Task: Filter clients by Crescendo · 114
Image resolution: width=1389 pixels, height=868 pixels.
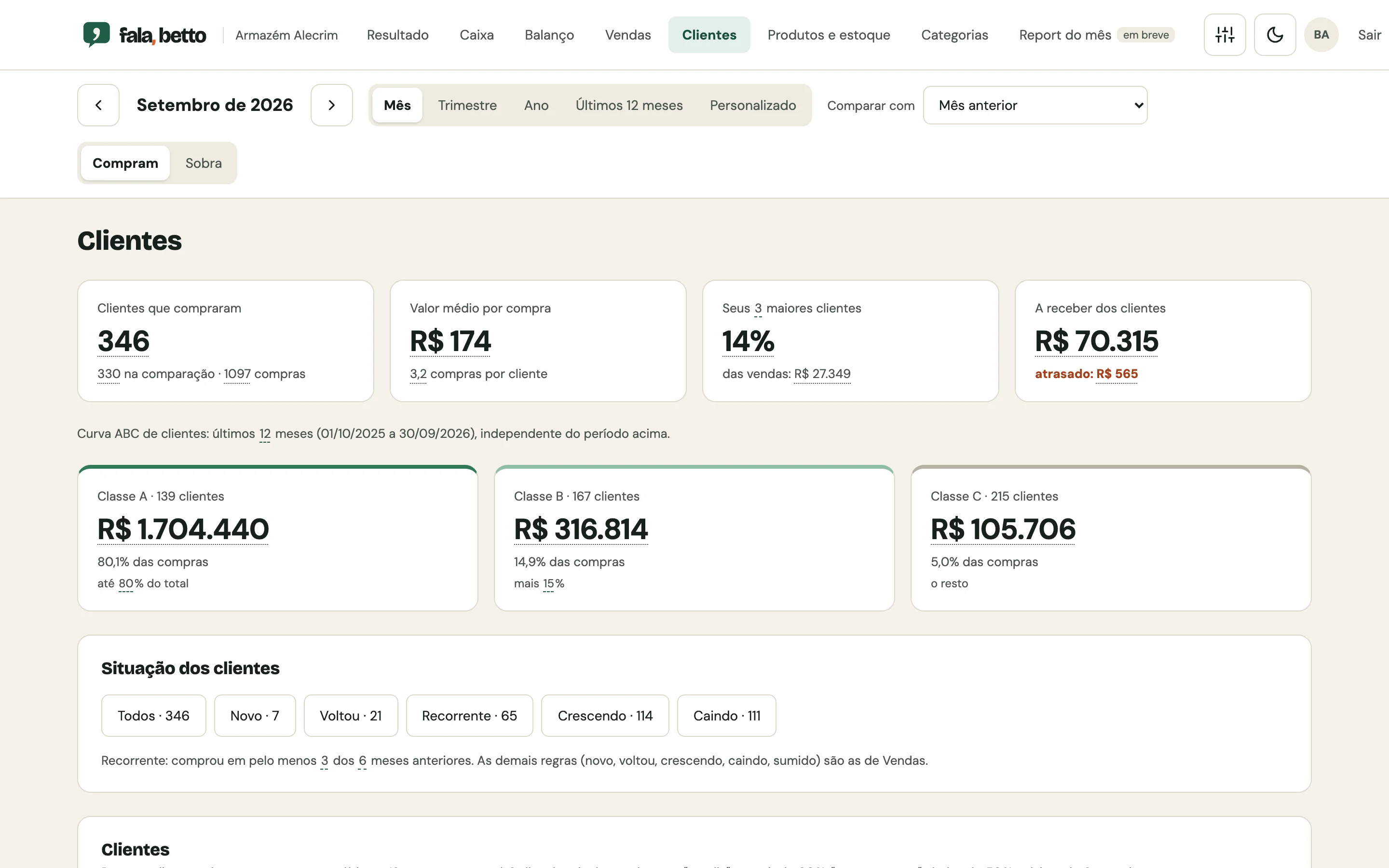Action: tap(604, 715)
